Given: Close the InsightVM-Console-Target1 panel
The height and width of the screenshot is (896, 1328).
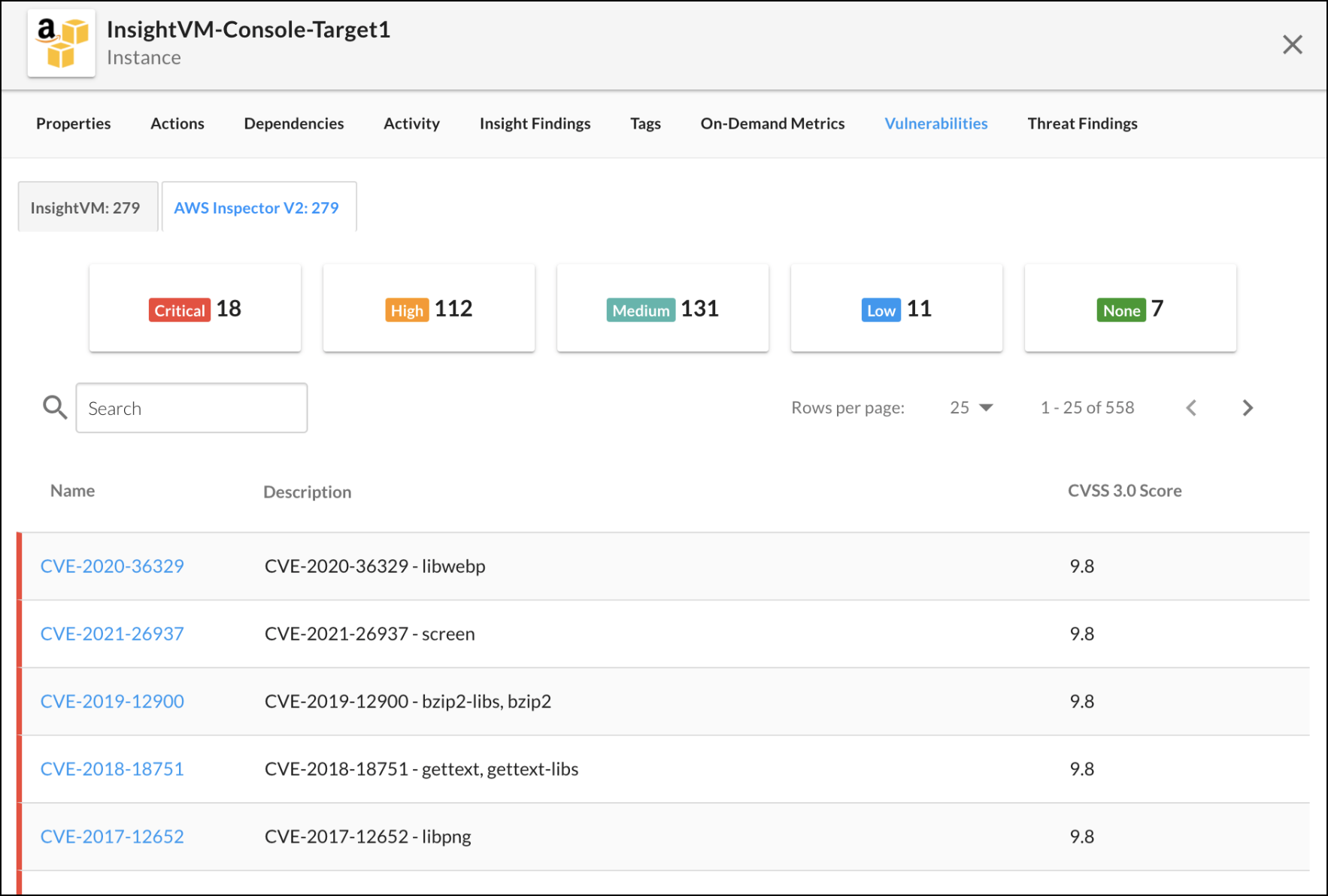Looking at the screenshot, I should (1292, 45).
